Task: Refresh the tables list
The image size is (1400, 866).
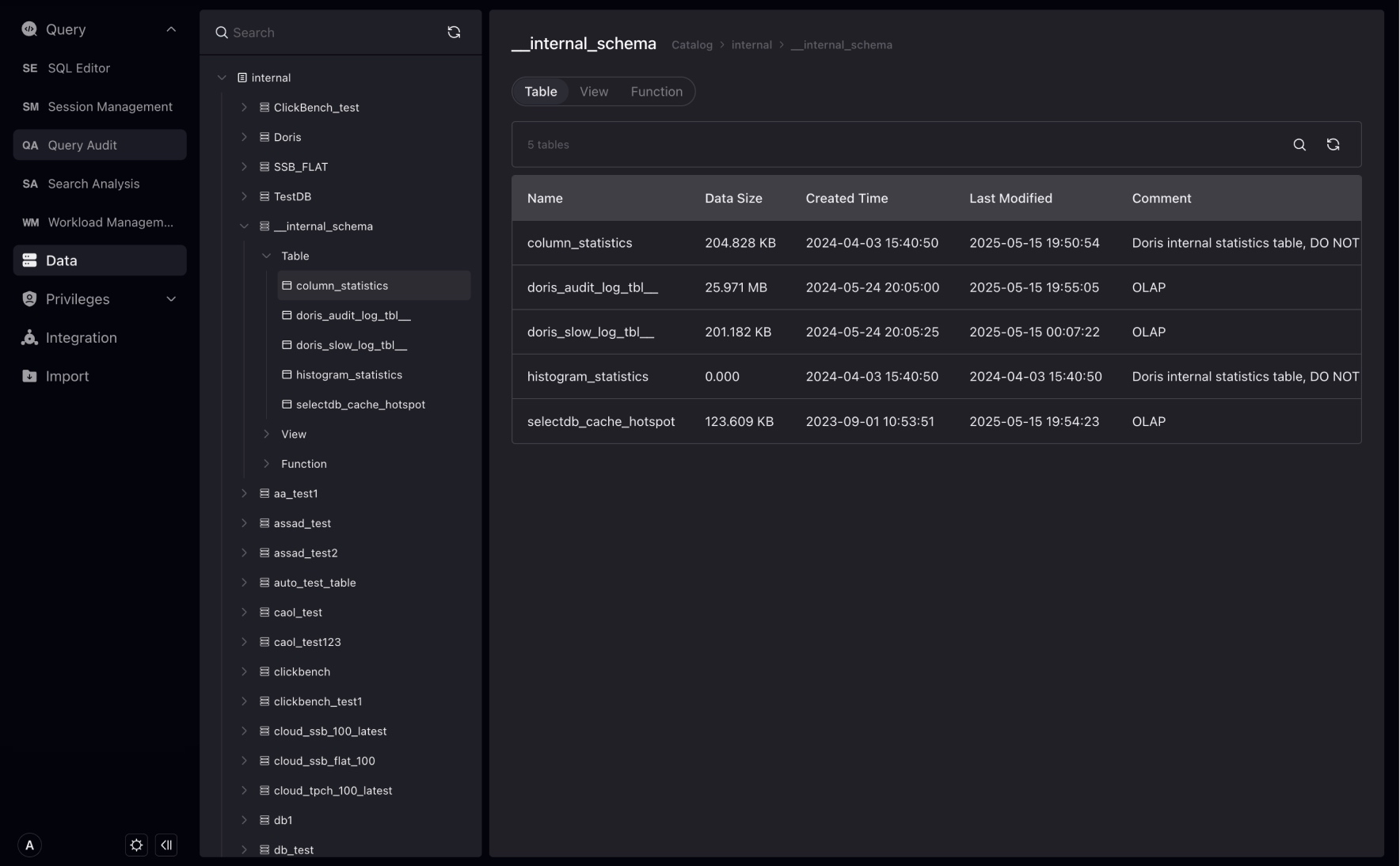Action: click(1333, 145)
